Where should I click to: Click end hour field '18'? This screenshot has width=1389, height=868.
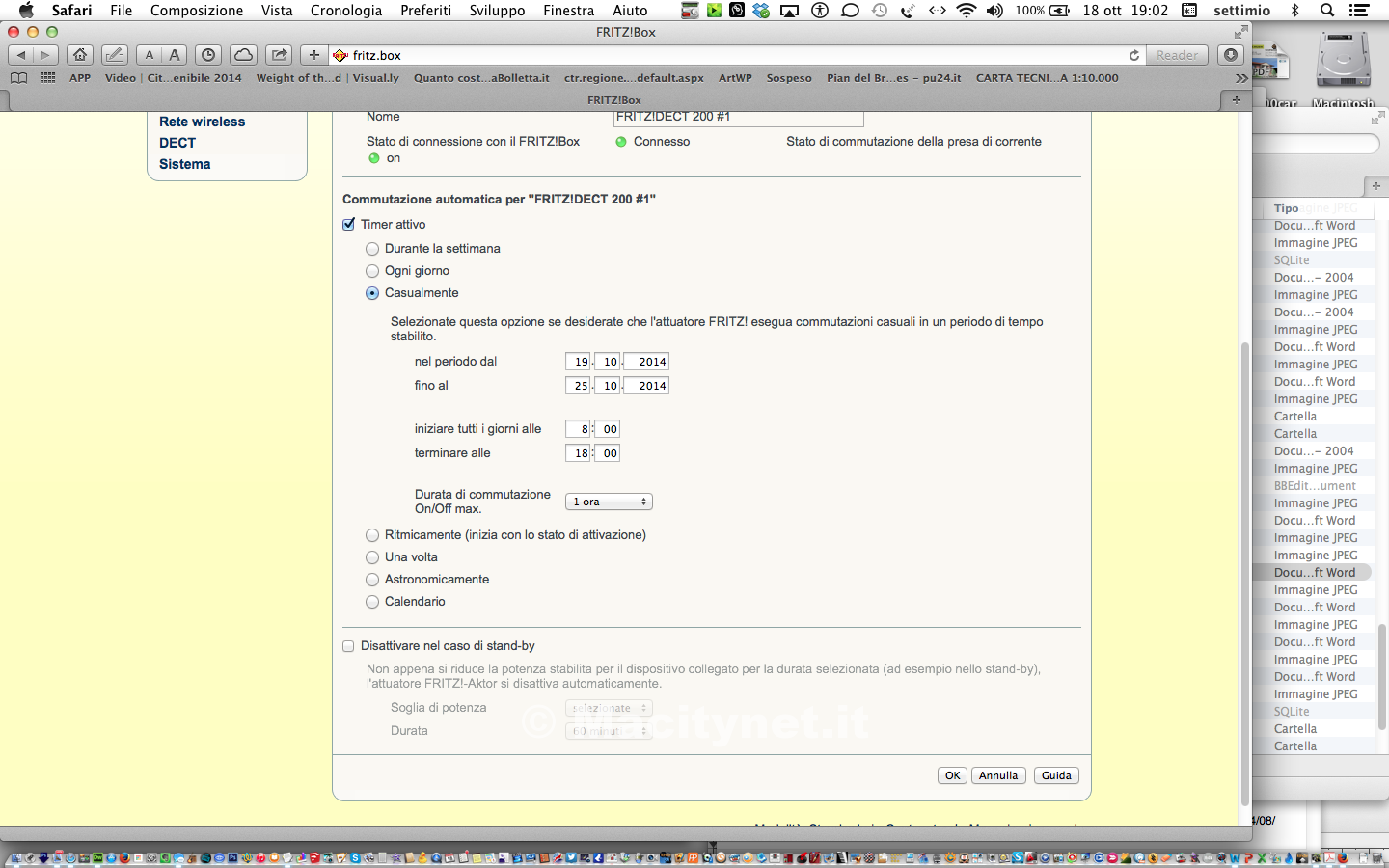point(579,453)
